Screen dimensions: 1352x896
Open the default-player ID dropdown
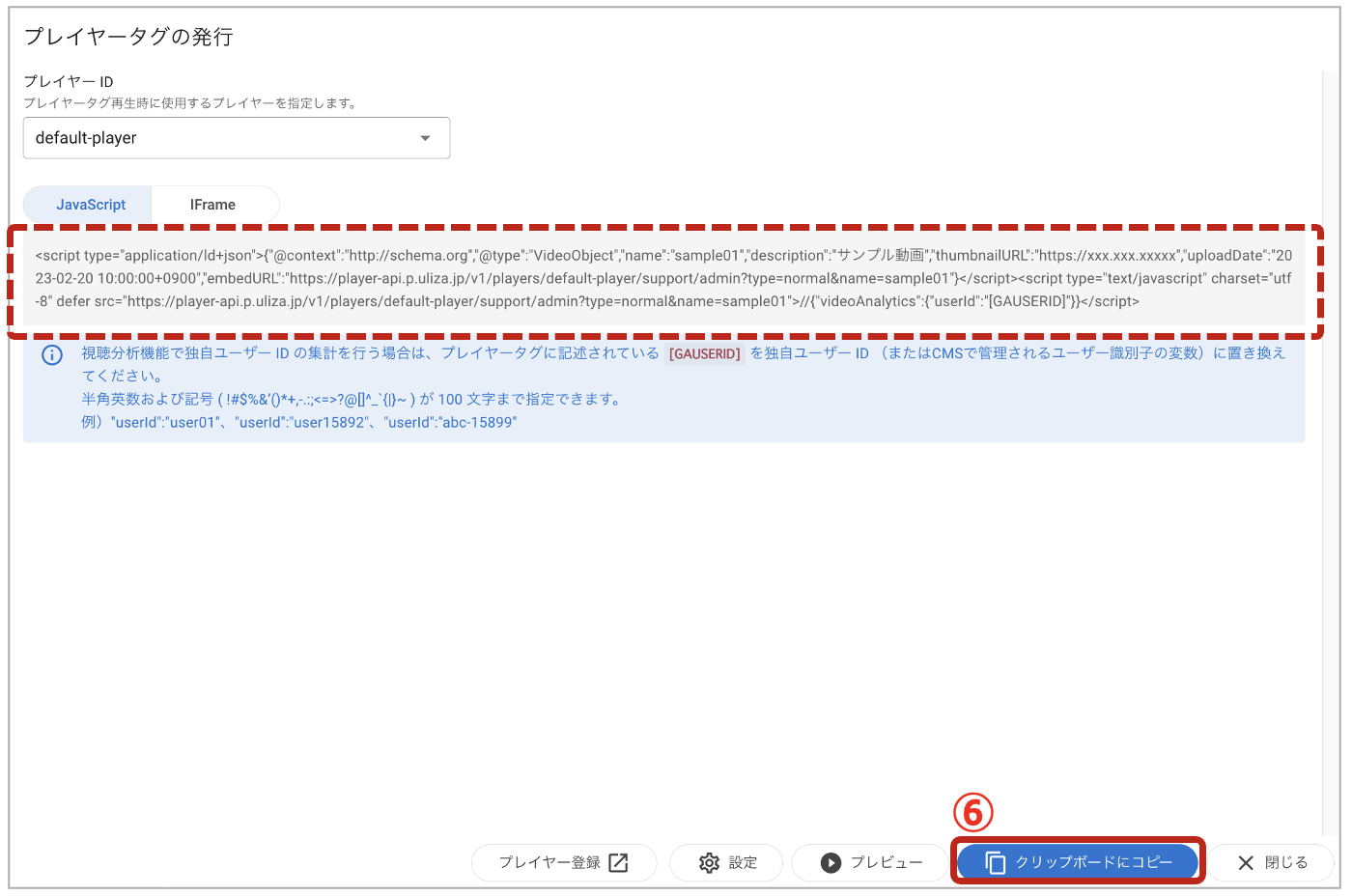click(x=237, y=138)
